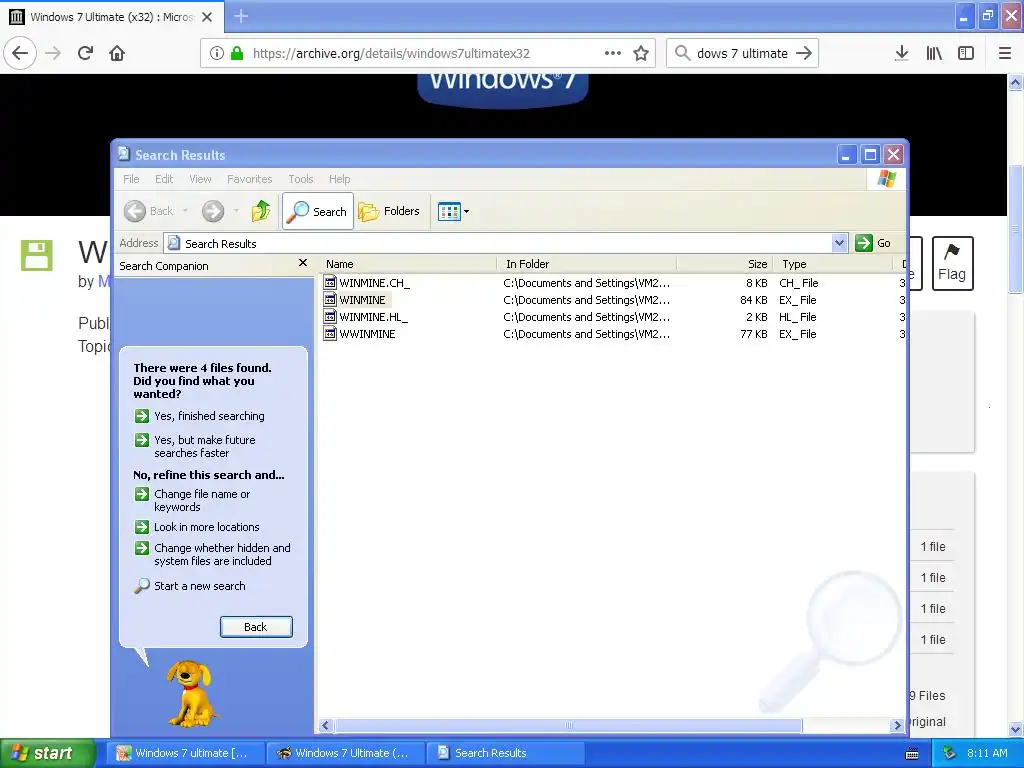Open the File menu

click(x=131, y=179)
